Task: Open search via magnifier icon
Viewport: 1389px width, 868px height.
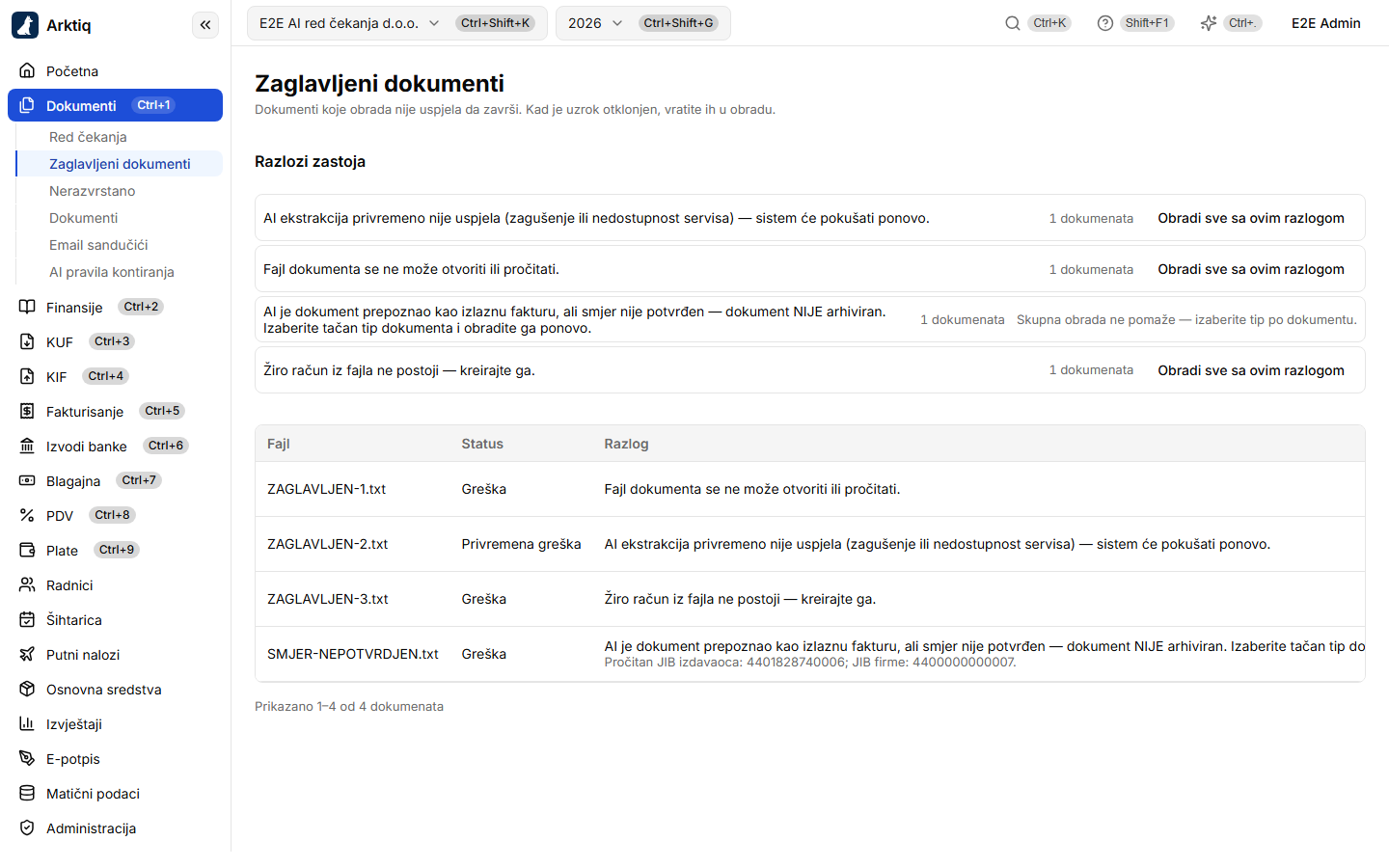Action: click(x=1013, y=23)
